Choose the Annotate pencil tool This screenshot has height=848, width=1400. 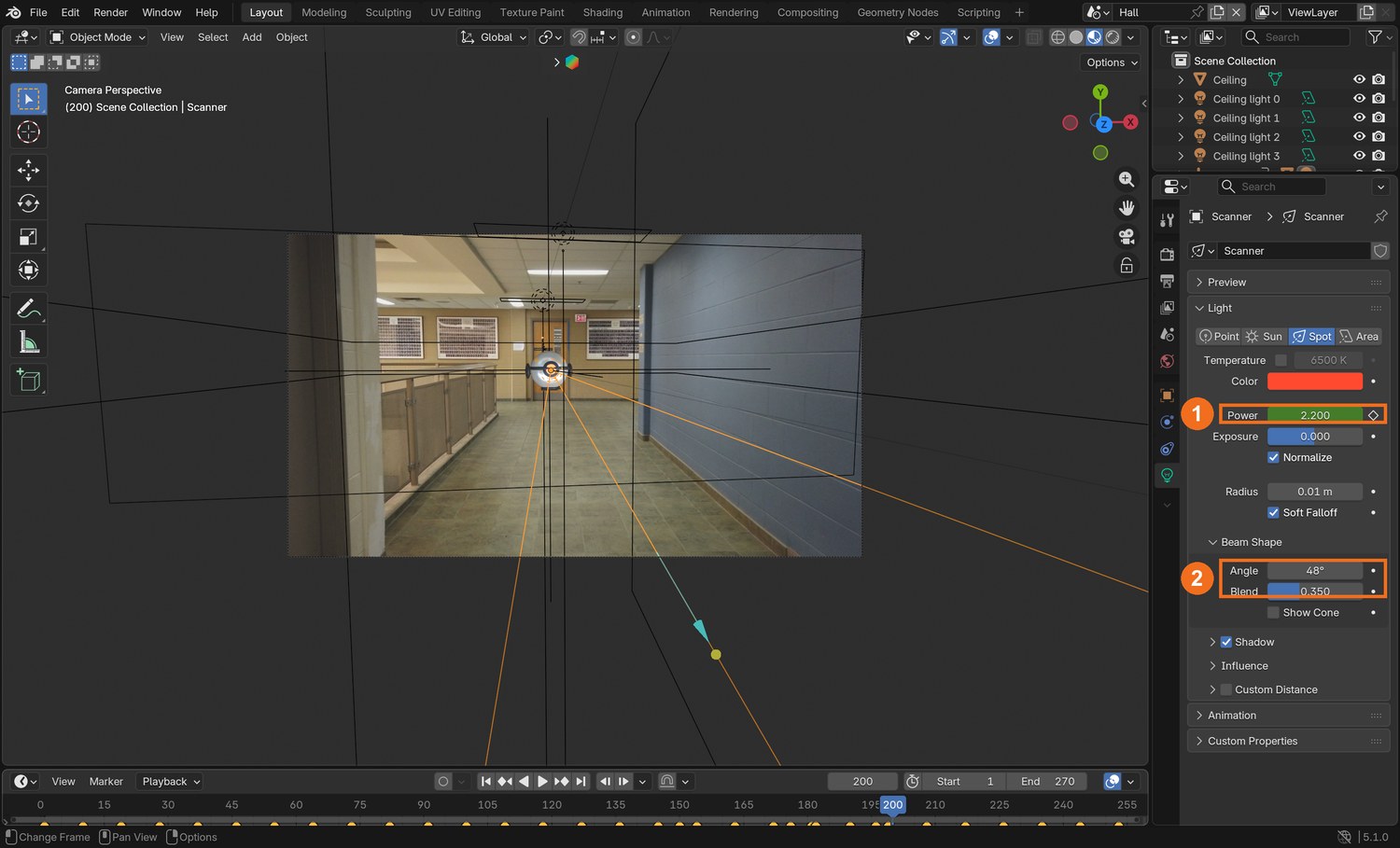point(29,308)
